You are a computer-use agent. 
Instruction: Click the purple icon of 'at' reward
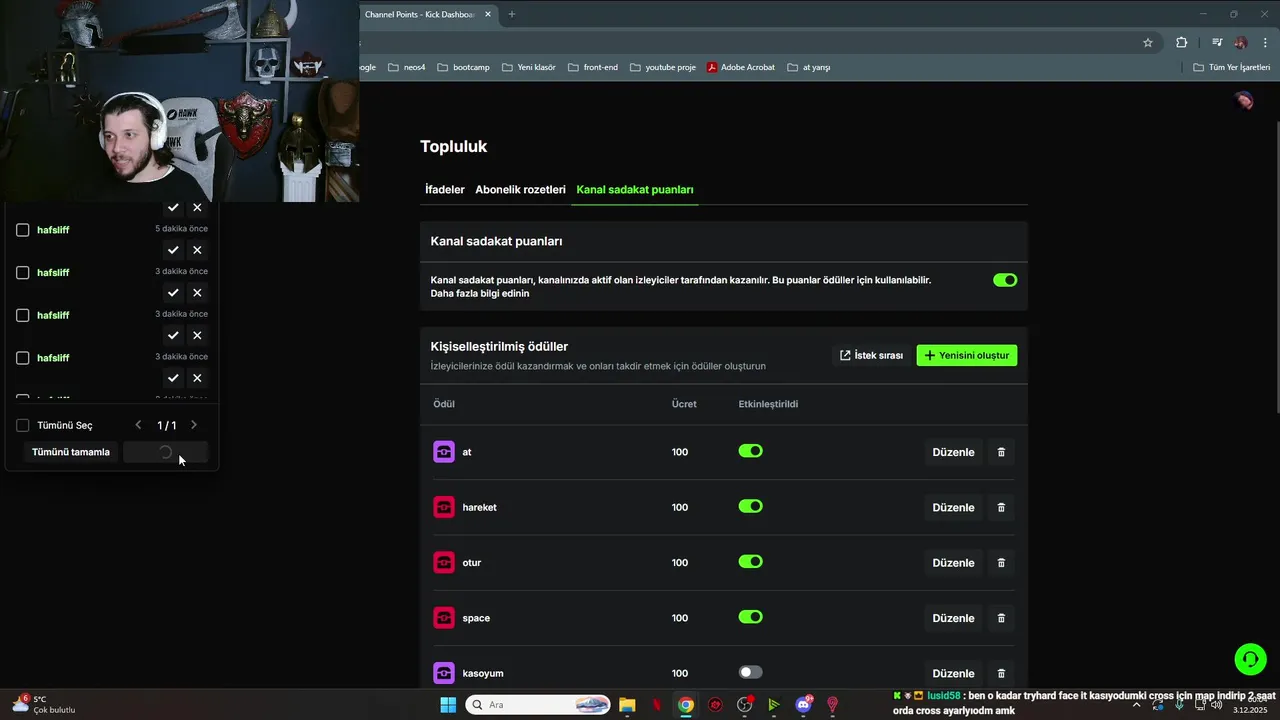444,452
